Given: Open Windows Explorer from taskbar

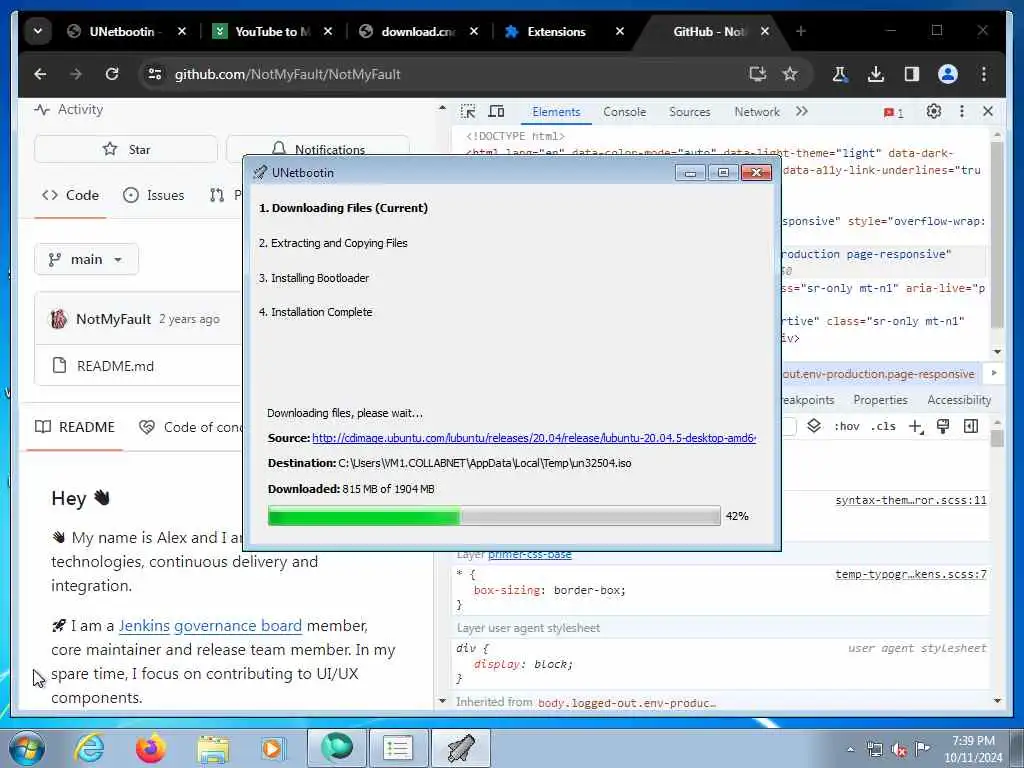Looking at the screenshot, I should tap(213, 749).
